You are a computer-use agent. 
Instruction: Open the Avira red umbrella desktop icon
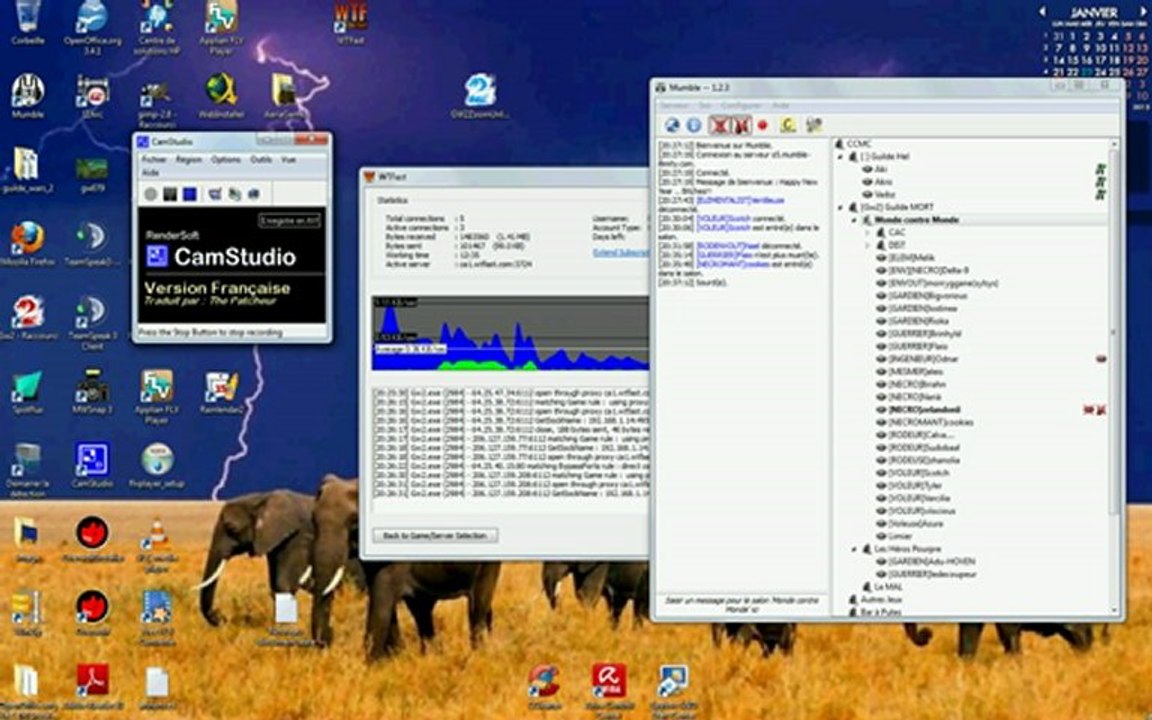point(610,691)
